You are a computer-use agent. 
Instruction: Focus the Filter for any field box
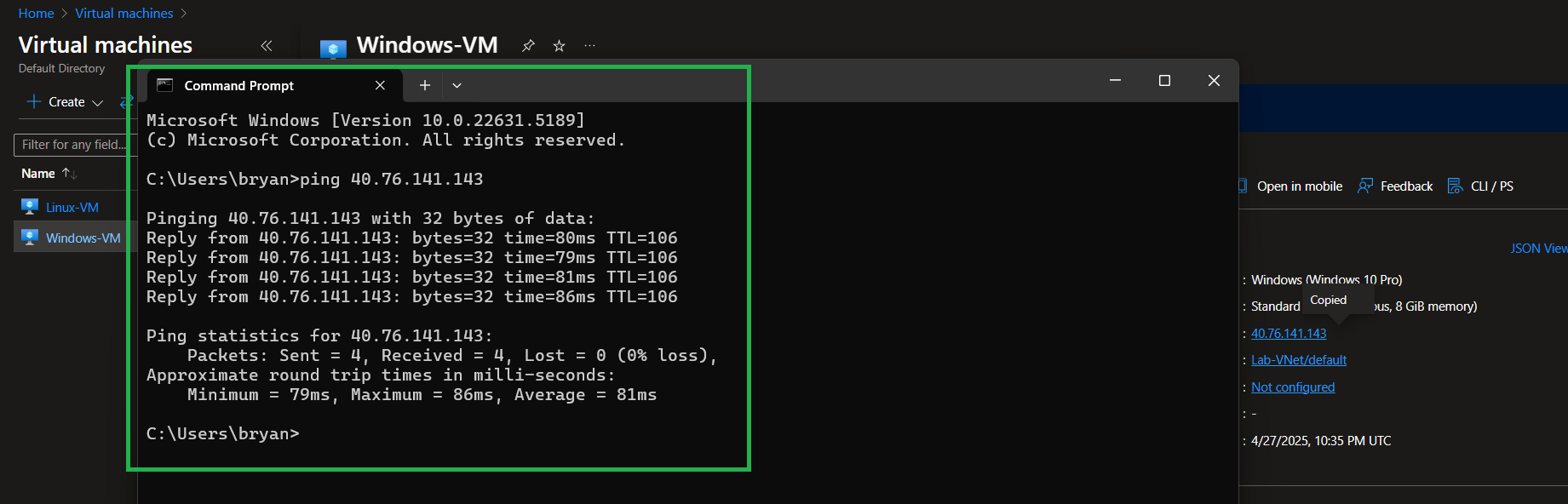coord(75,145)
